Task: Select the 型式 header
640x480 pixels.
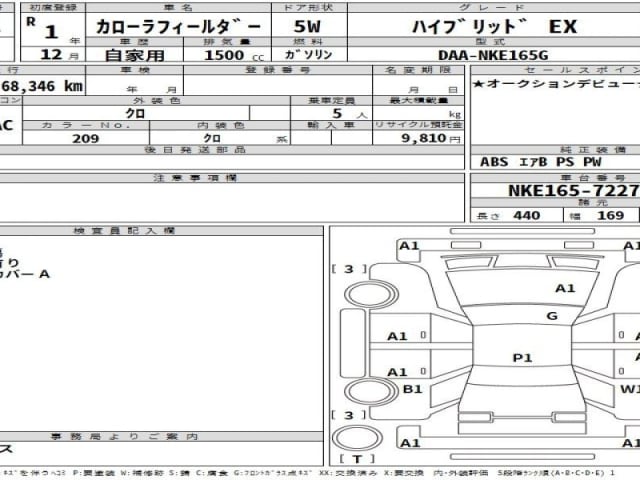Action: (x=491, y=42)
